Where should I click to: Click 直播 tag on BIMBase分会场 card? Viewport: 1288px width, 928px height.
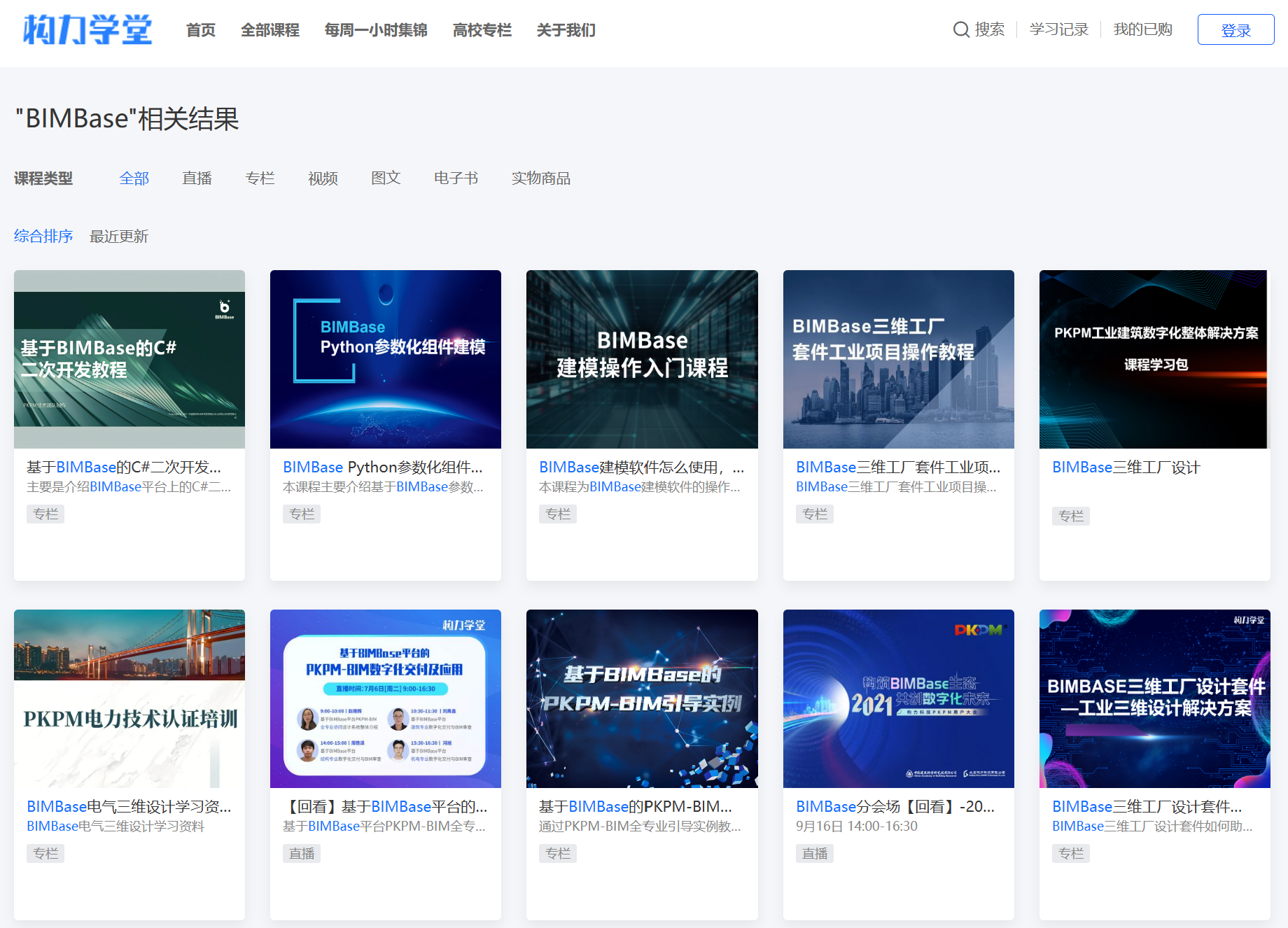(x=815, y=853)
